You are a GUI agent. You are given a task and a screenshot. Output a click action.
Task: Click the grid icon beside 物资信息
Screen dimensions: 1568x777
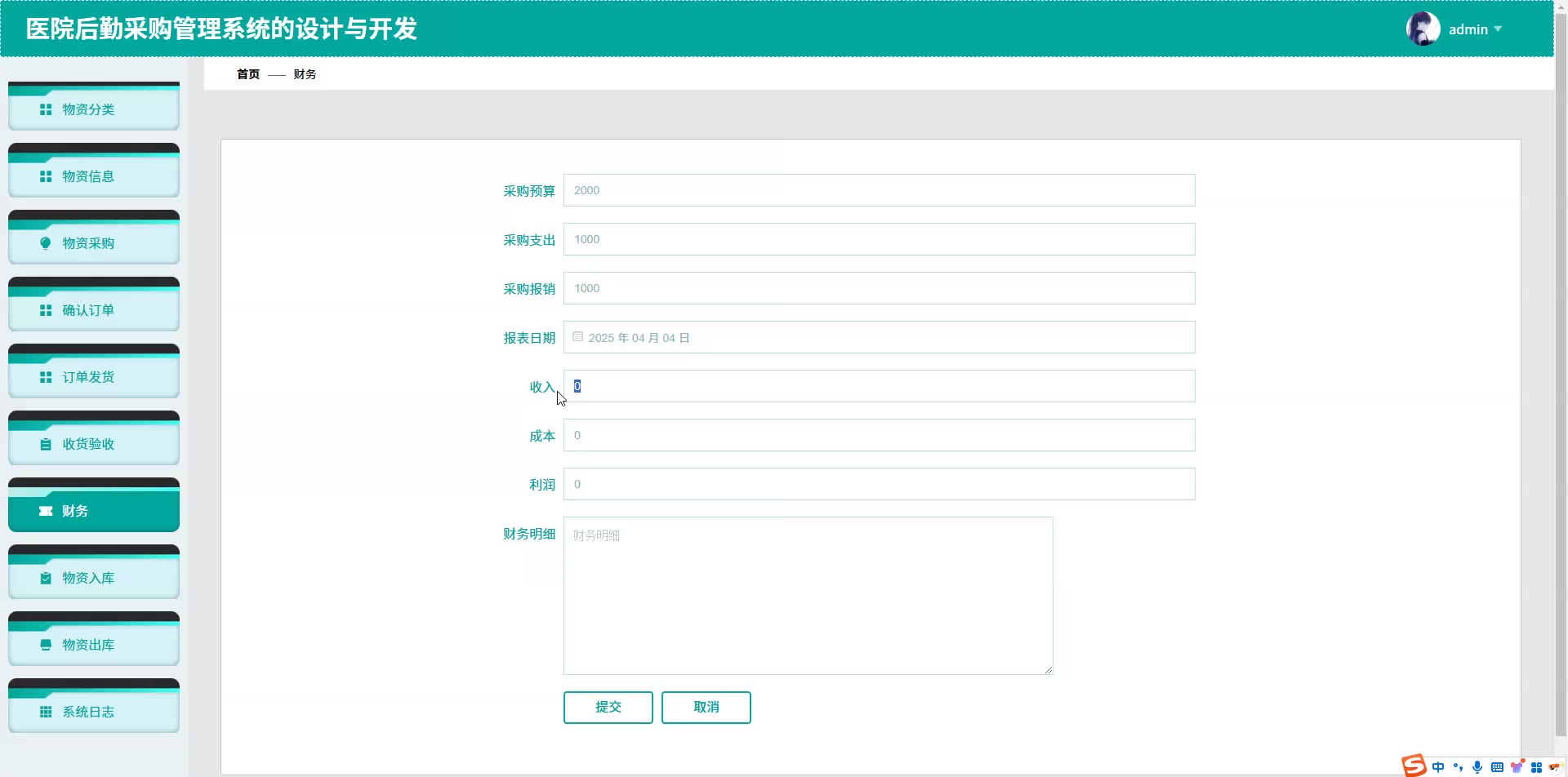pos(46,176)
